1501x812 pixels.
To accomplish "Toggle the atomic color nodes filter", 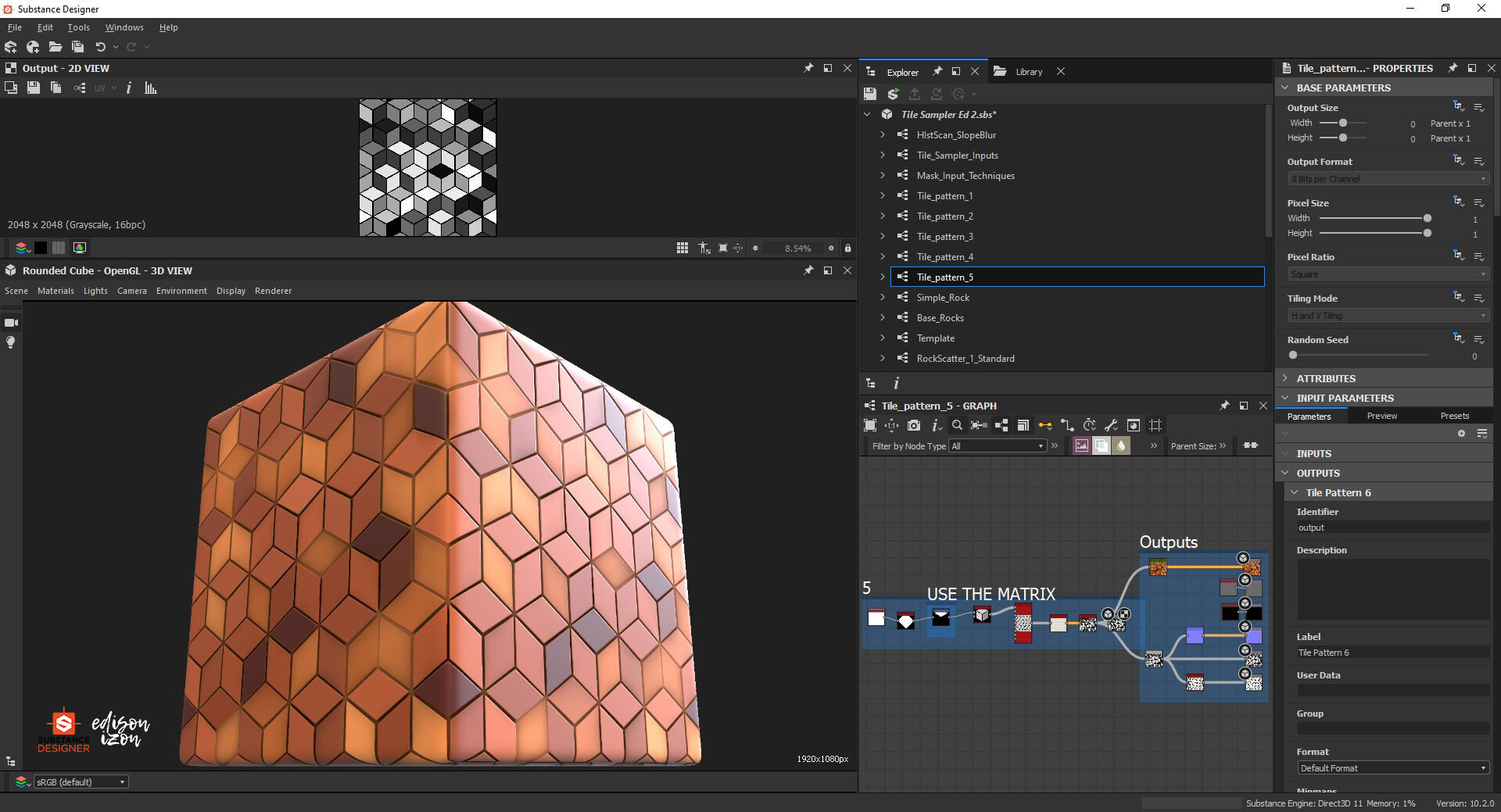I will tap(1082, 445).
